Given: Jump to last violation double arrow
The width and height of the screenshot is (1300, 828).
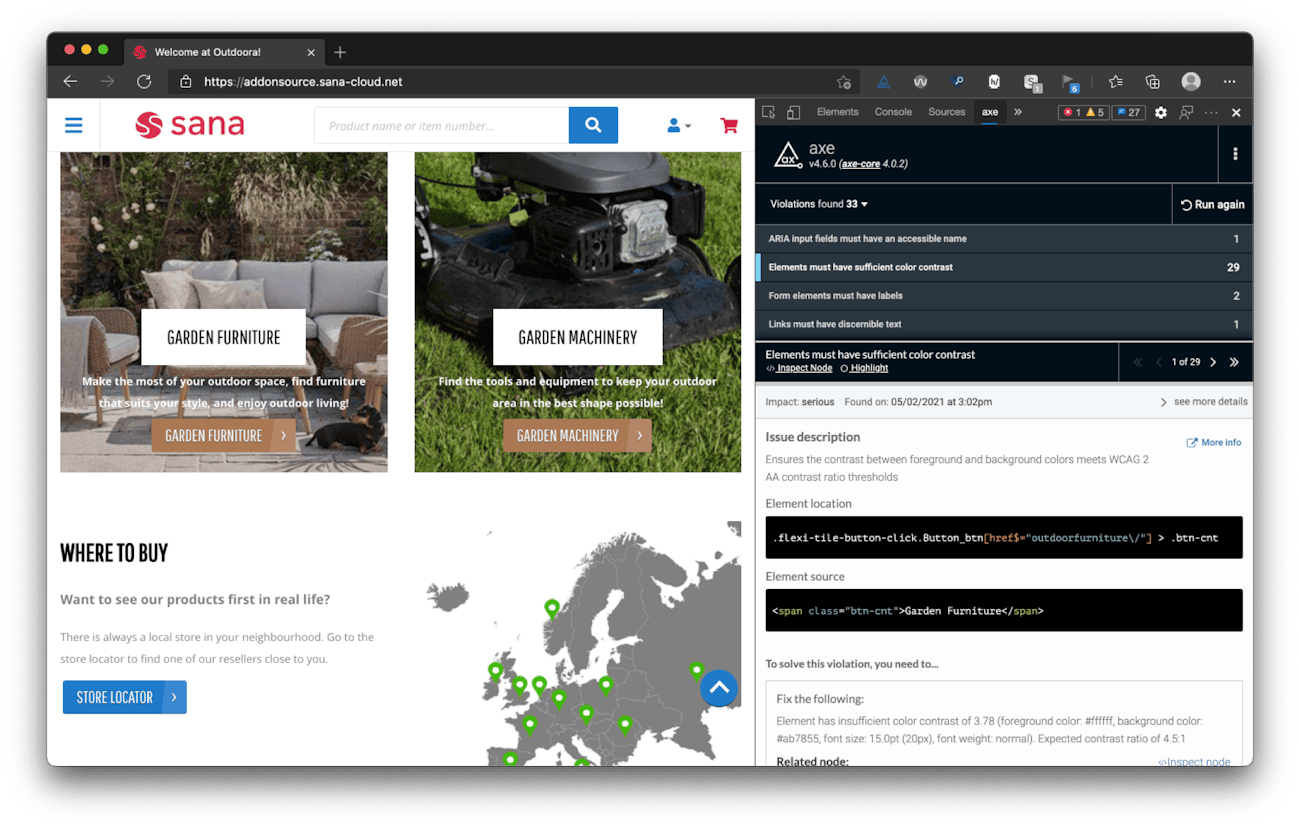Looking at the screenshot, I should point(1234,362).
